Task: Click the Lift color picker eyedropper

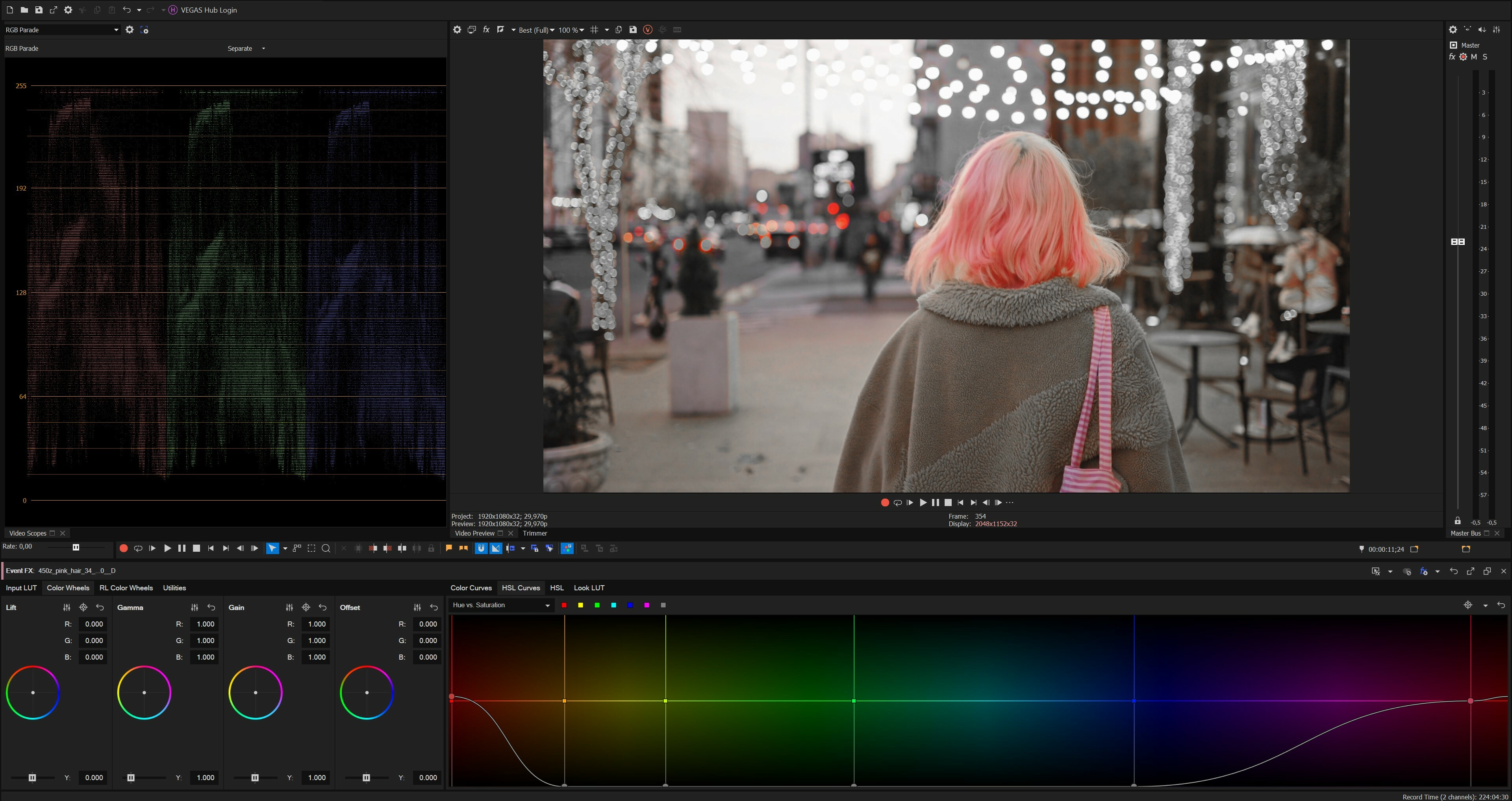Action: coord(83,607)
